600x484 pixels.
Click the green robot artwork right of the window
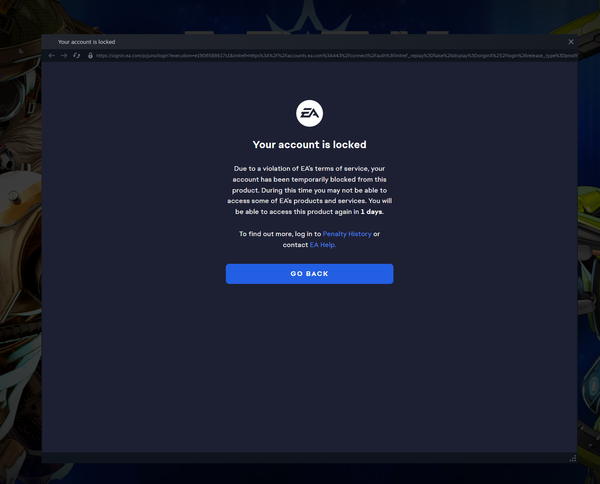coord(589,268)
